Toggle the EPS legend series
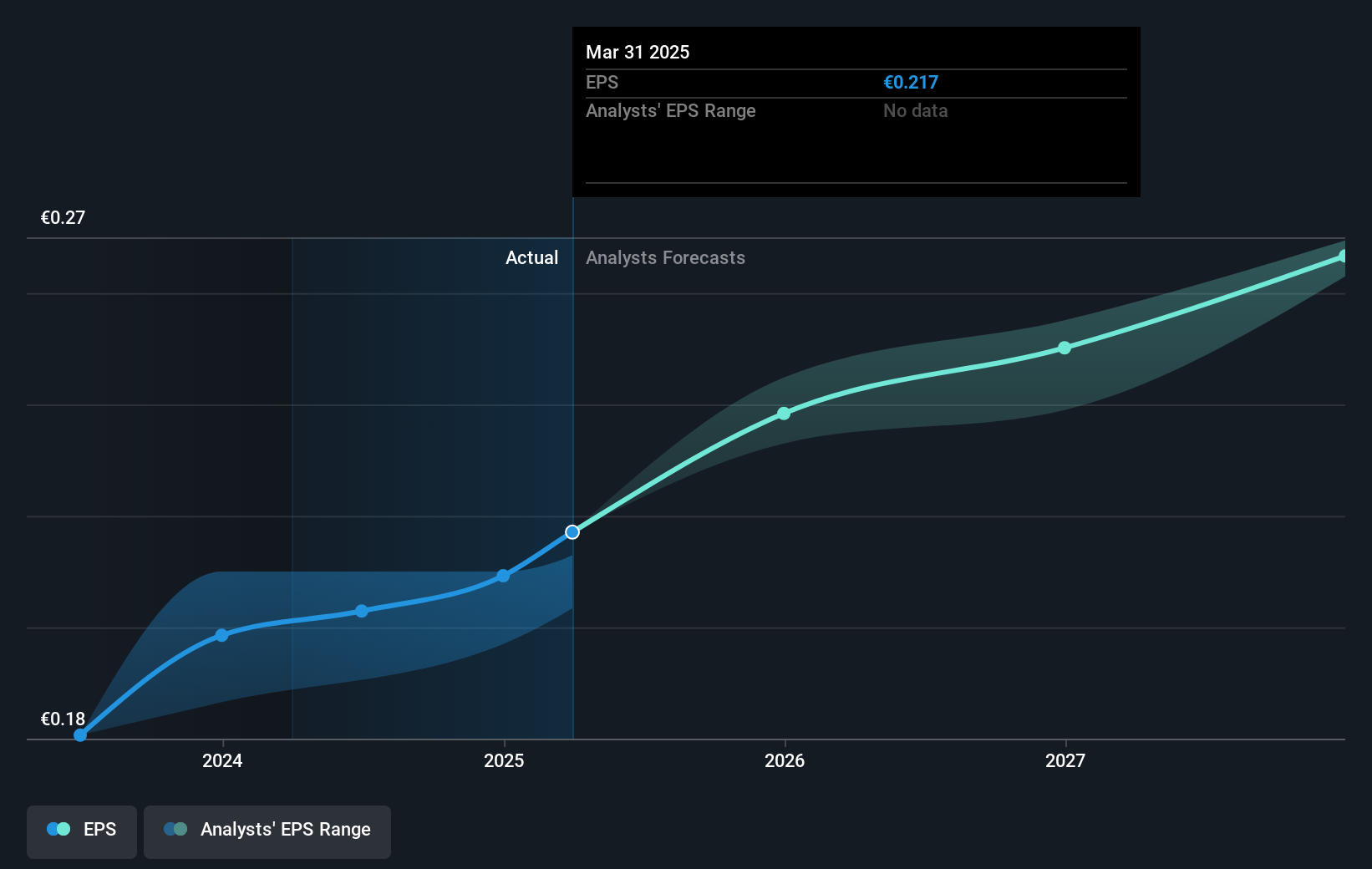 [x=82, y=831]
